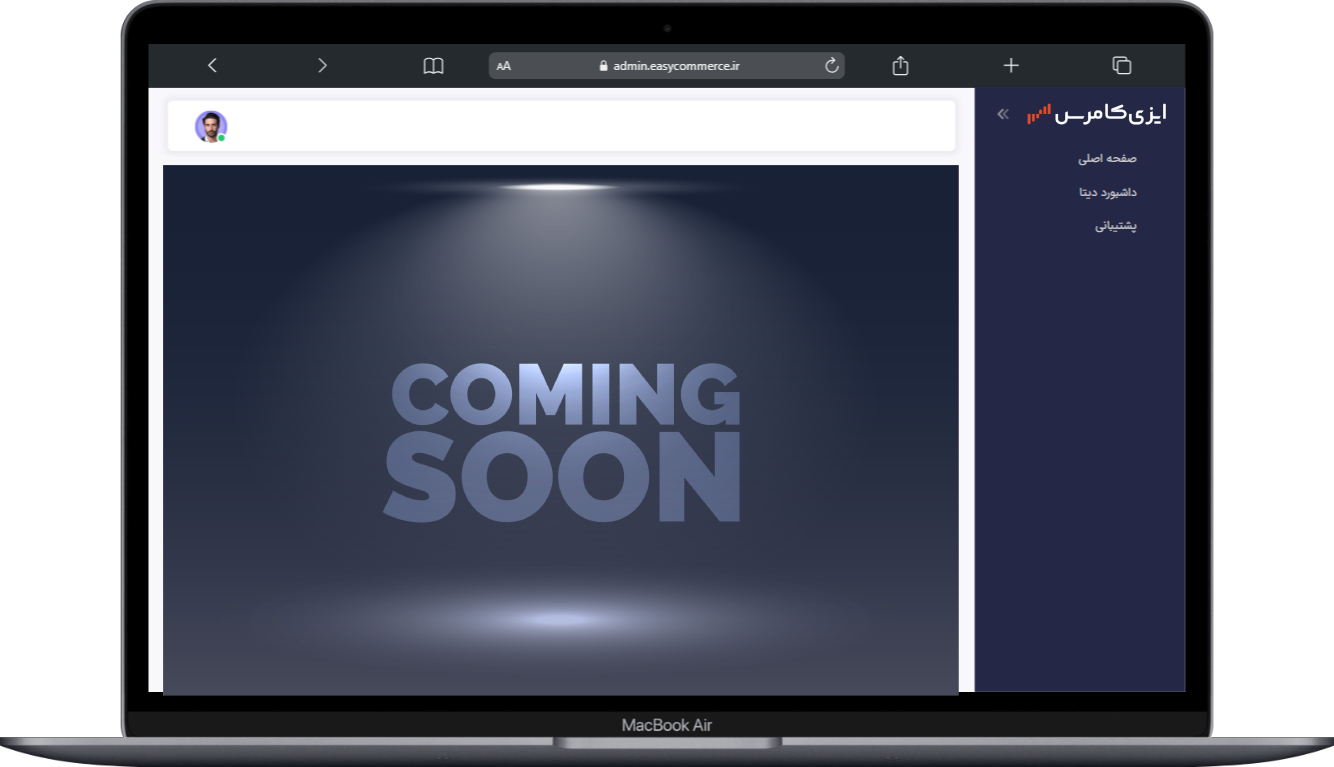Screen dimensions: 1334x767
Task: Open the صفحه اصلی menu item
Action: (1107, 158)
